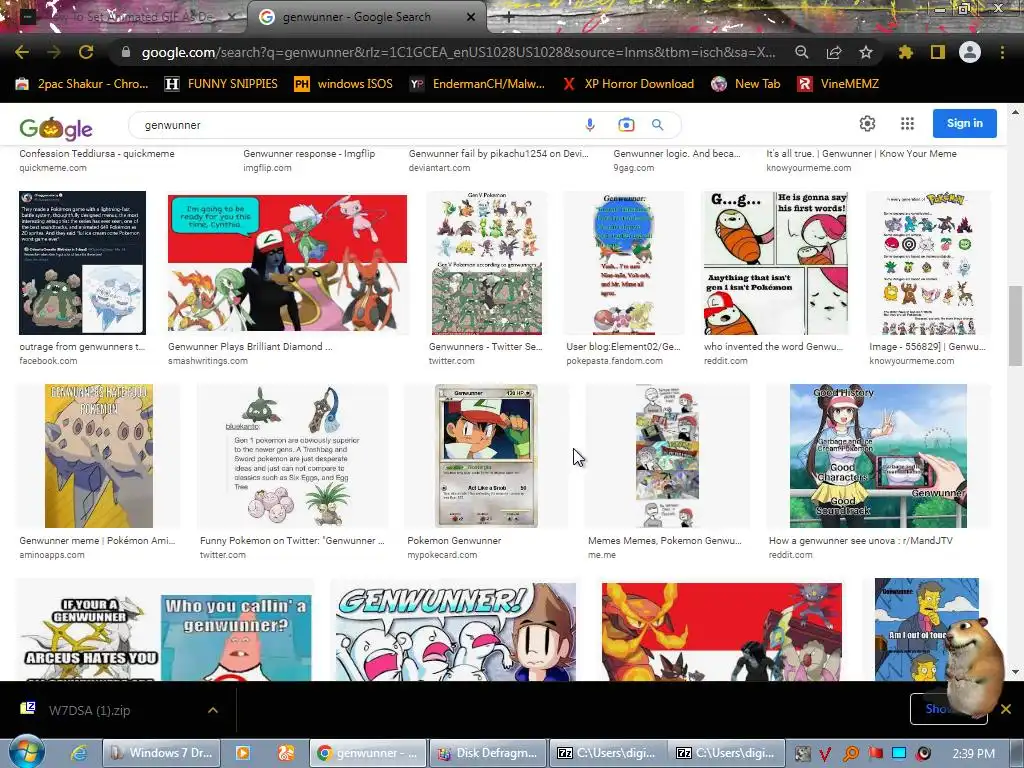This screenshot has height=768, width=1024.
Task: Open Google quick settings gear
Action: [x=867, y=123]
